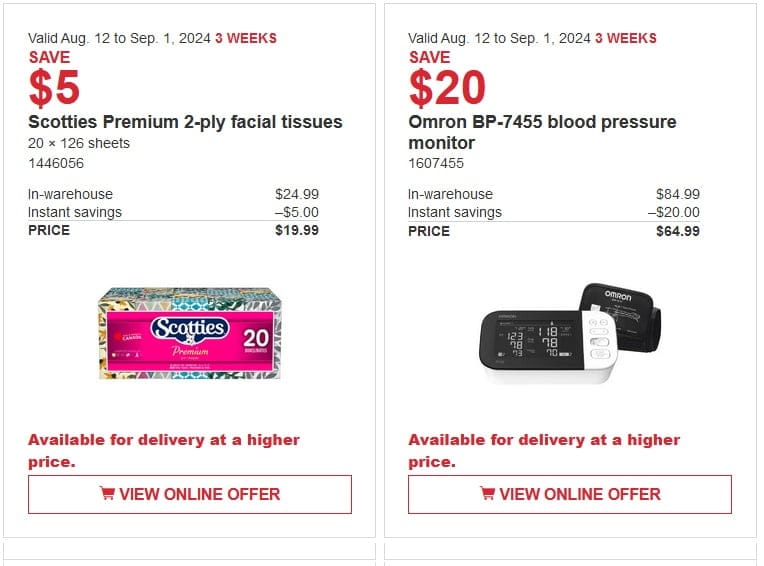The height and width of the screenshot is (566, 764).
Task: Click cart icon in Scotties offer button
Action: pos(107,493)
